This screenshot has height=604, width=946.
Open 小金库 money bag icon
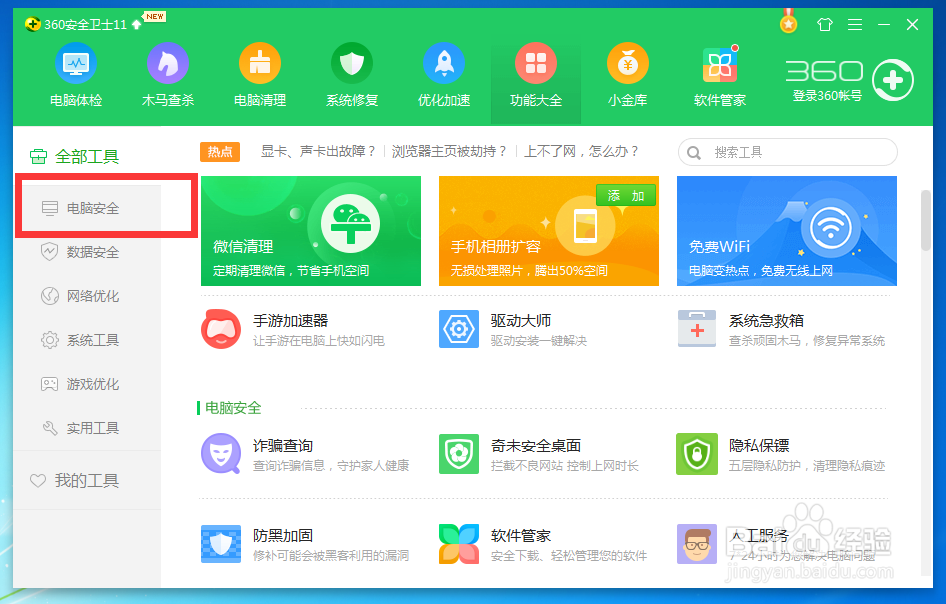coord(627,63)
